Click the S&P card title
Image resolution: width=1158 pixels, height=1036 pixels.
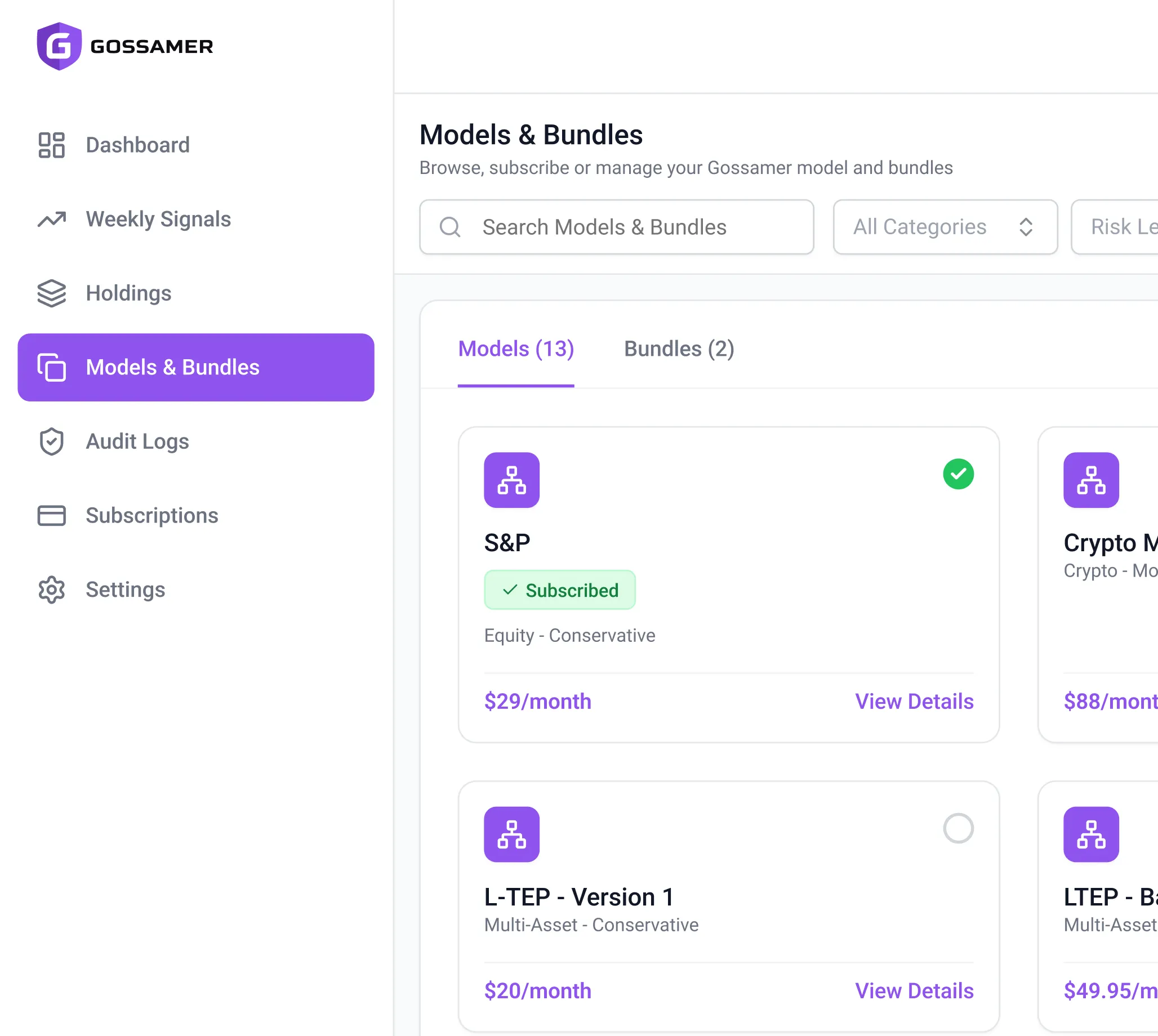[x=507, y=542]
